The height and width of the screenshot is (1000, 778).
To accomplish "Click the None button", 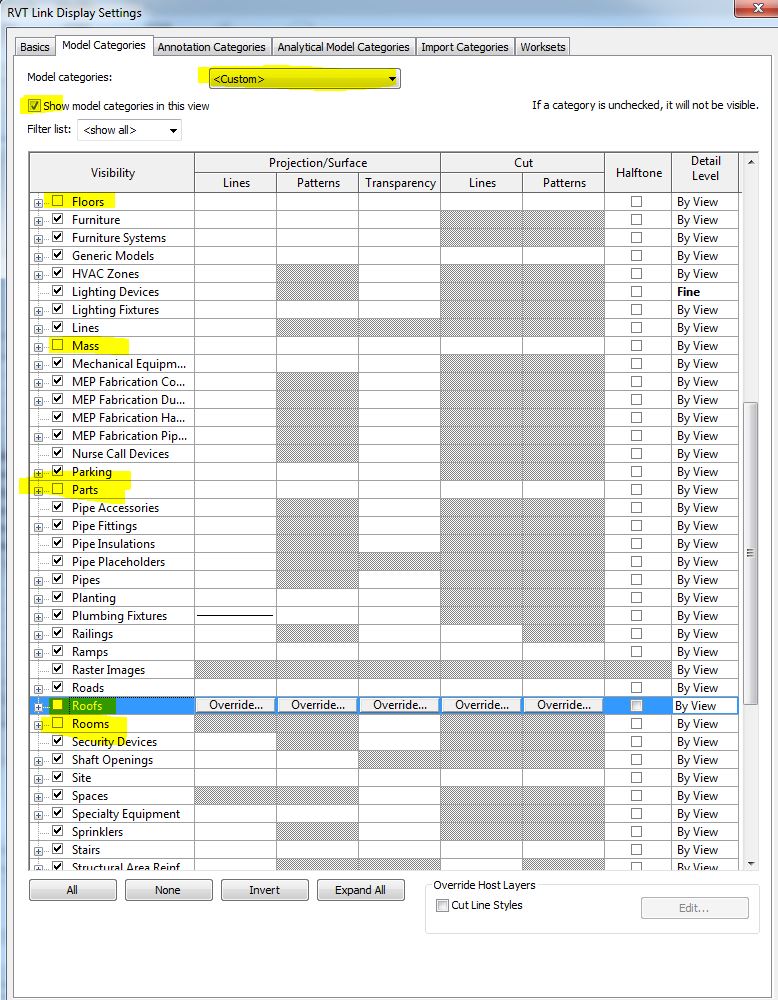I will pyautogui.click(x=168, y=890).
